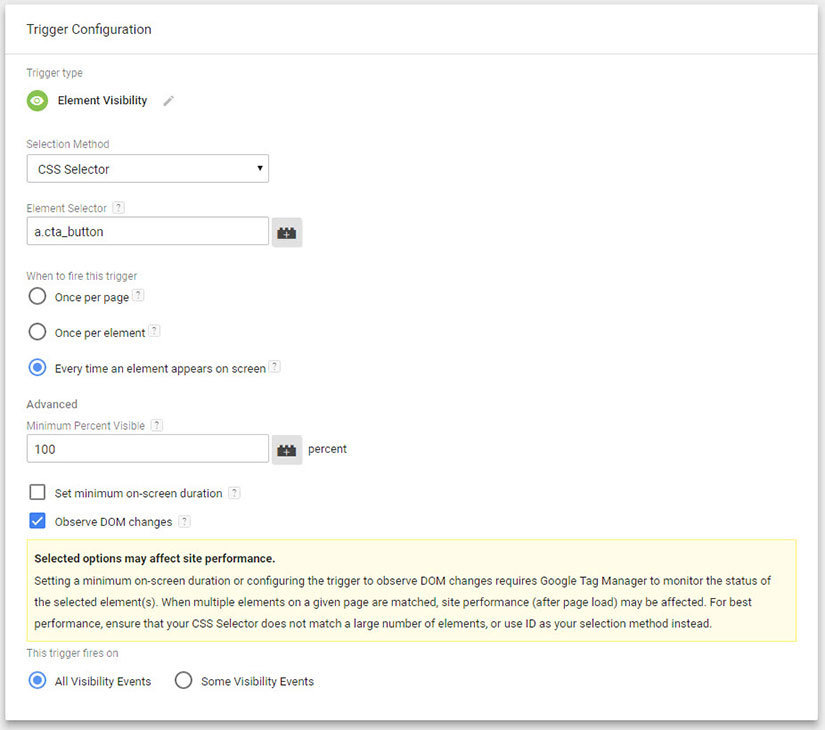The width and height of the screenshot is (825, 730).
Task: Disable Observe DOM changes
Action: [36, 521]
